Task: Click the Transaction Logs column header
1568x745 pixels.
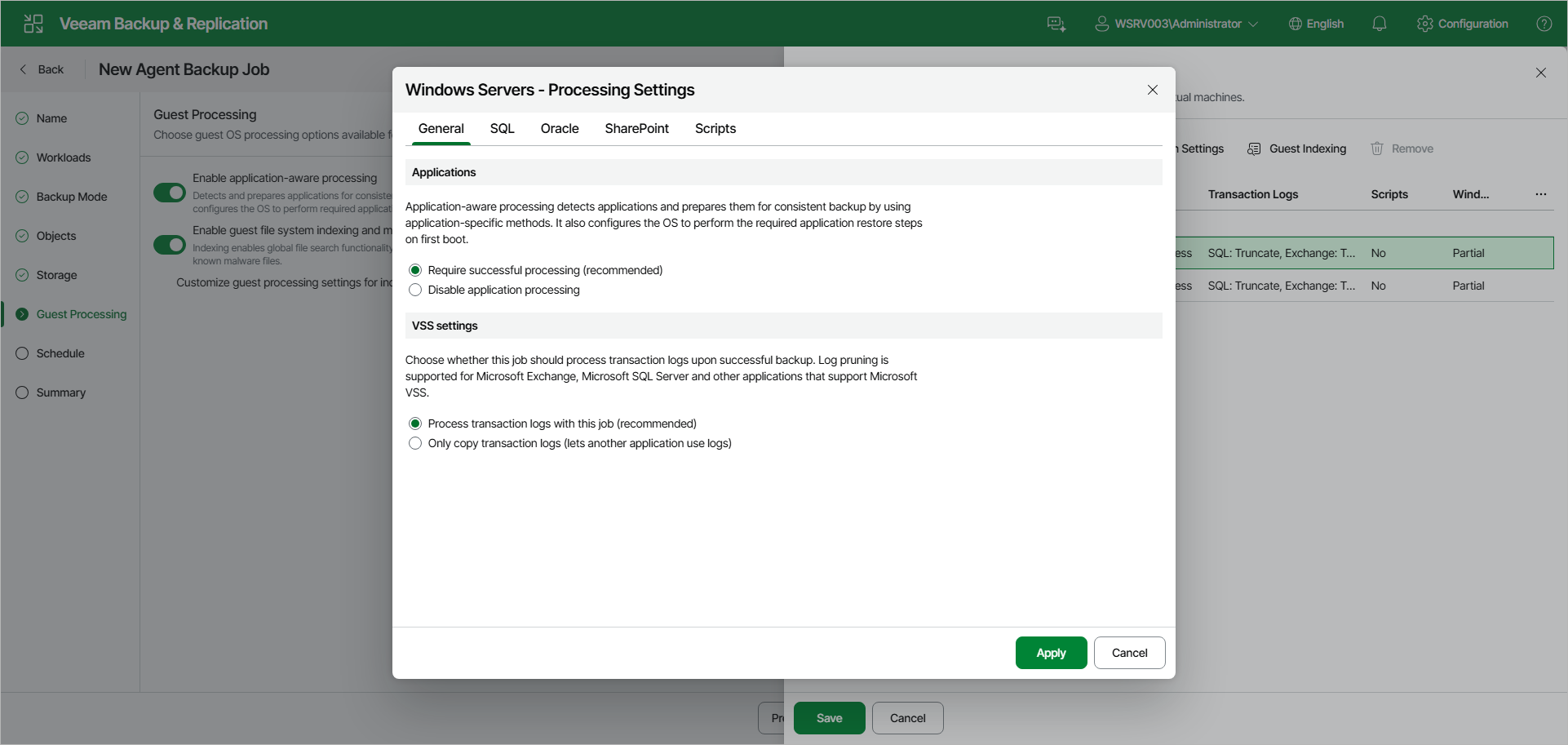Action: [1253, 194]
